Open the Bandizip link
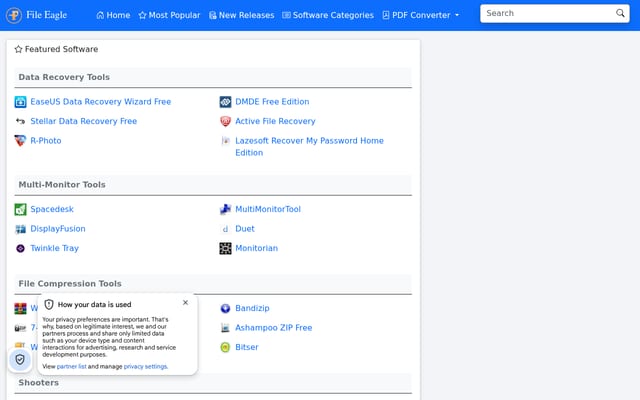This screenshot has width=640, height=400. [252, 308]
